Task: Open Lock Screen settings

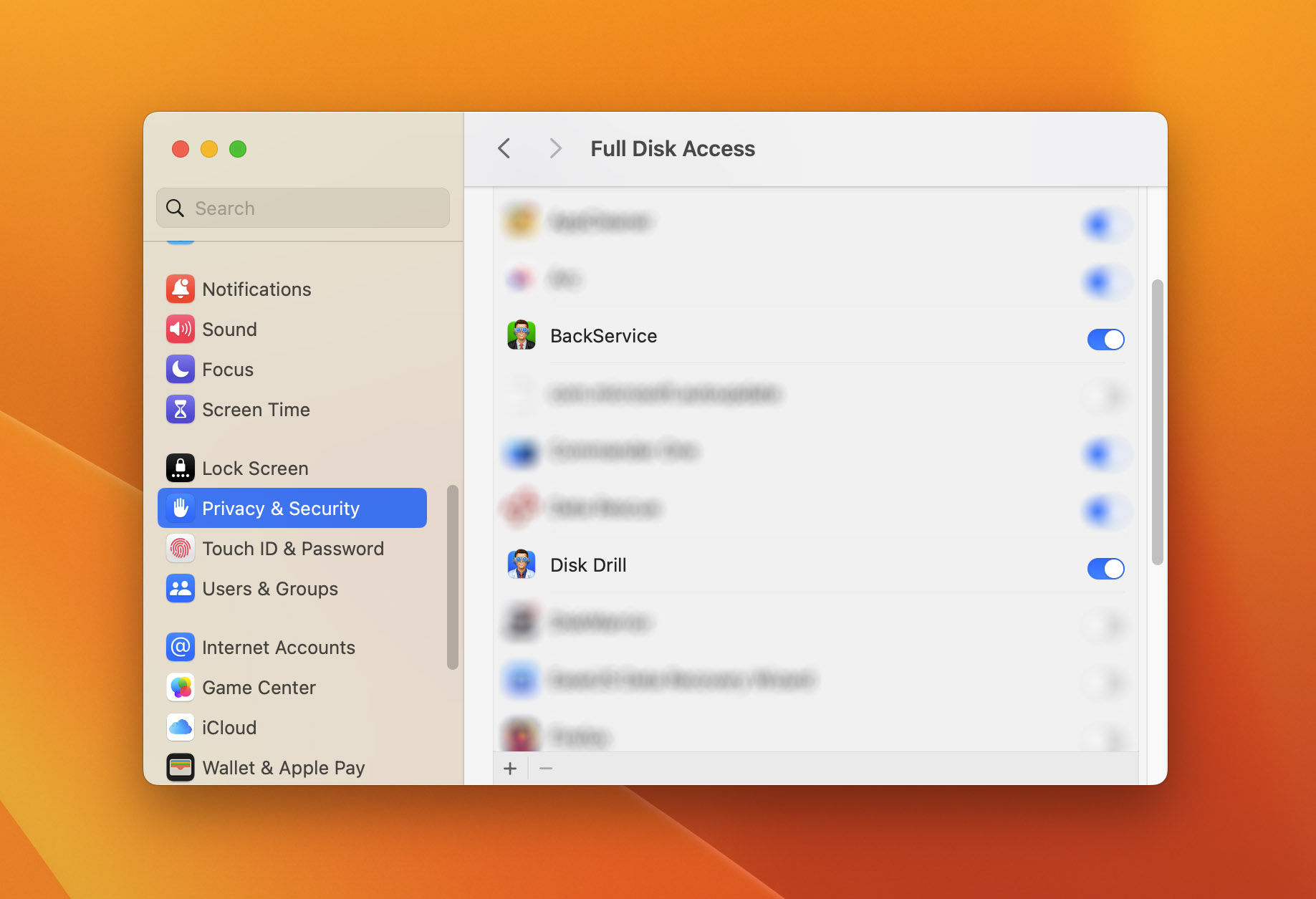Action: click(x=254, y=468)
